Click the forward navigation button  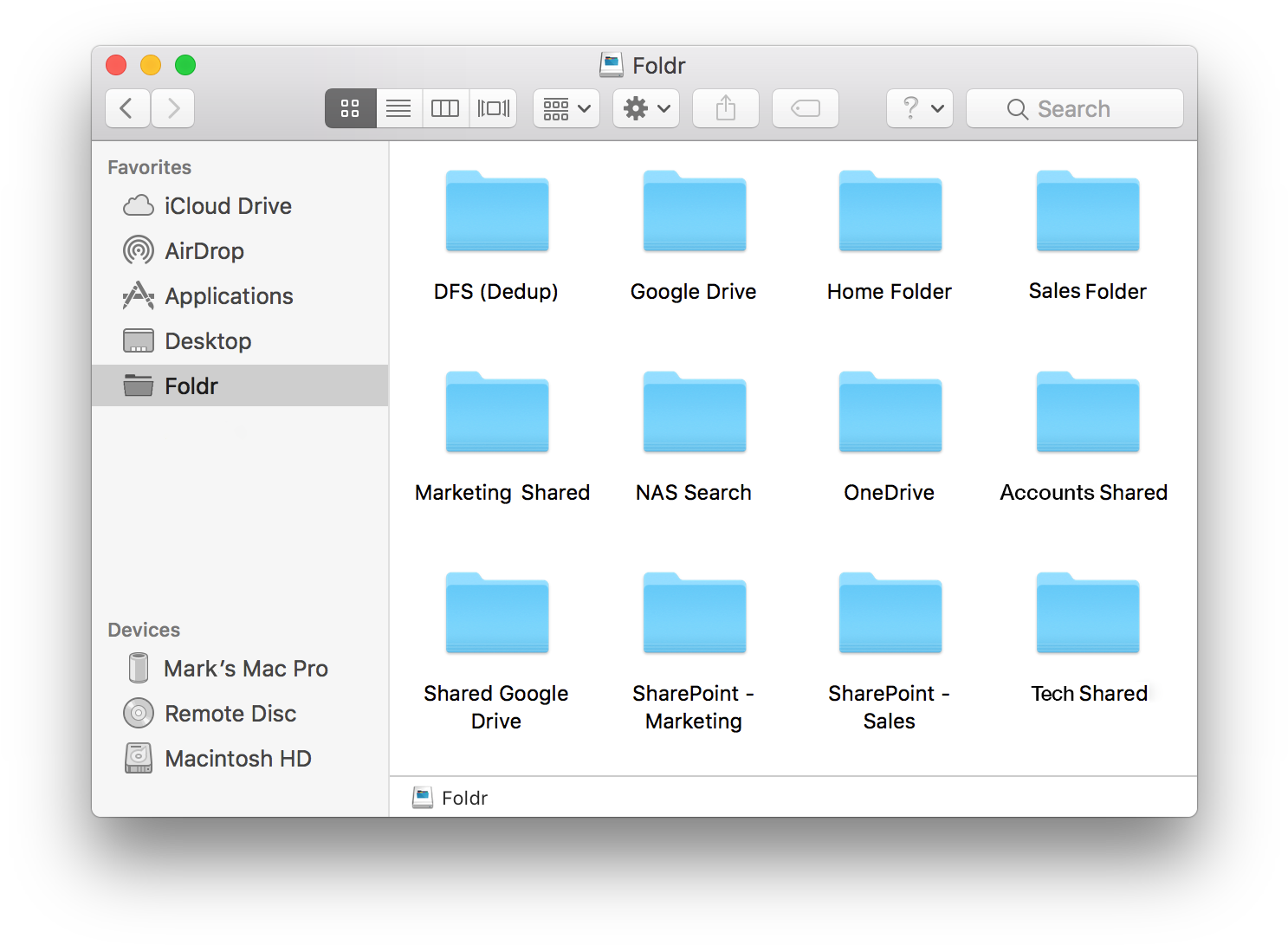[172, 107]
